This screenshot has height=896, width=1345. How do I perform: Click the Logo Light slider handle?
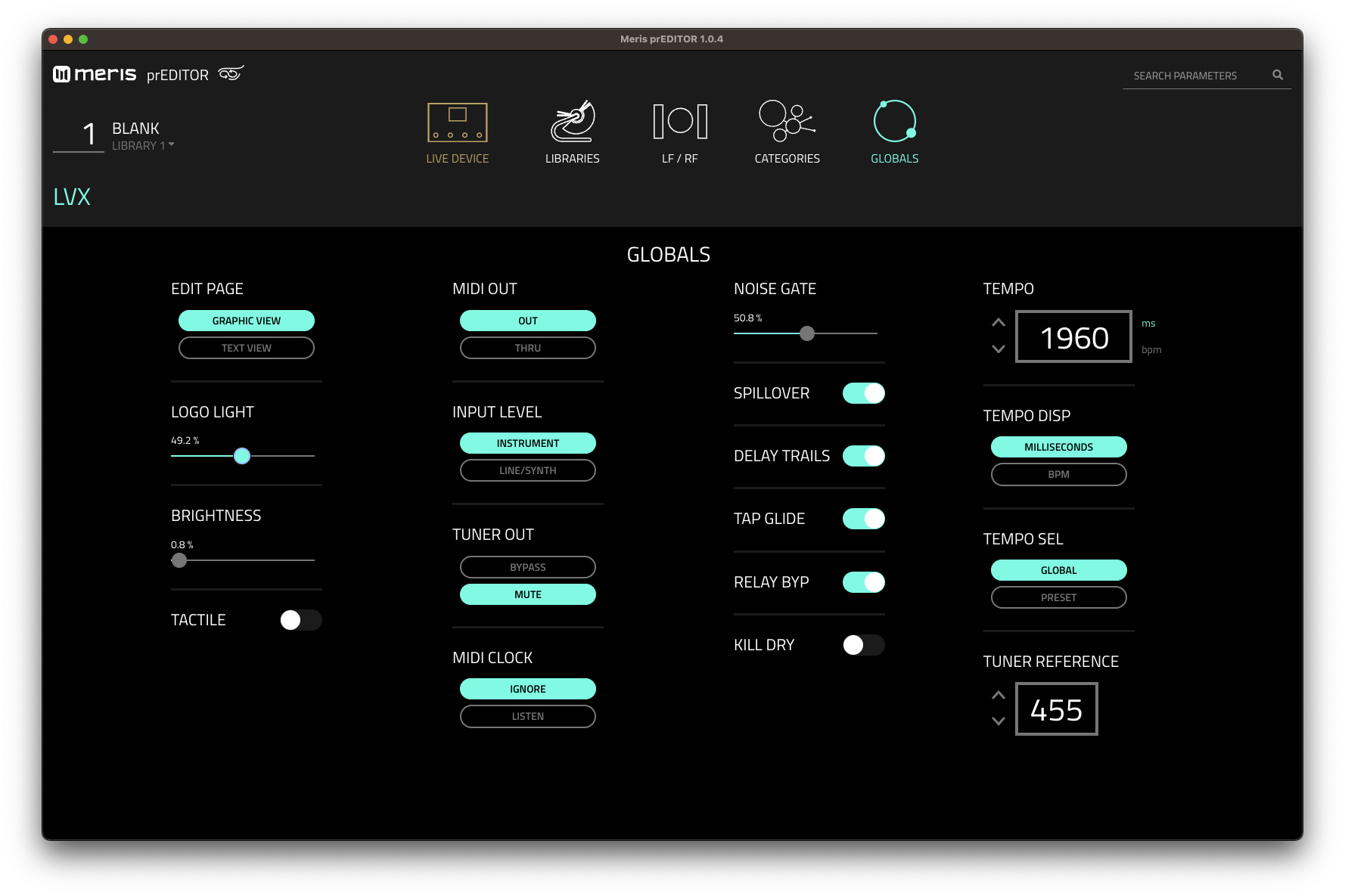[x=242, y=456]
